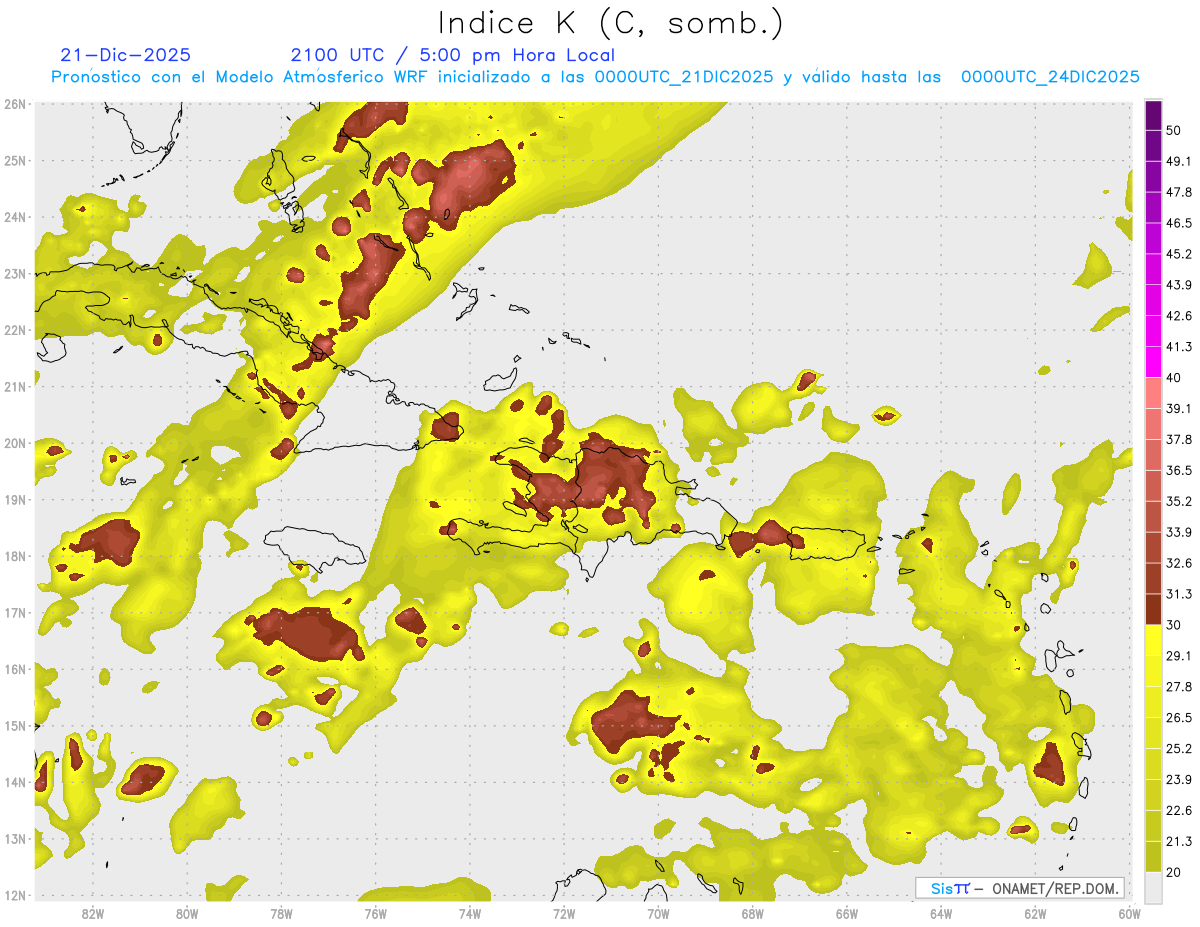The width and height of the screenshot is (1200, 927).
Task: Select the light gray colorbar segment below 20
Action: click(x=1153, y=886)
